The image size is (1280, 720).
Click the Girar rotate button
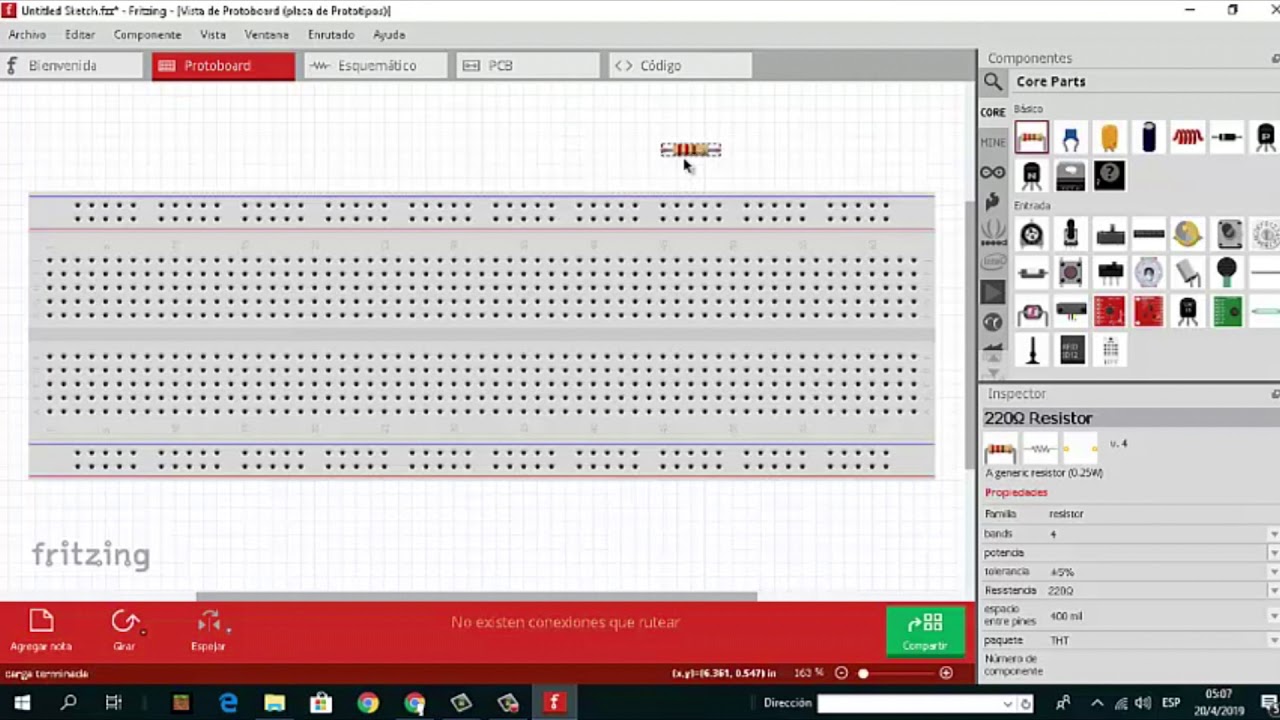click(x=125, y=630)
